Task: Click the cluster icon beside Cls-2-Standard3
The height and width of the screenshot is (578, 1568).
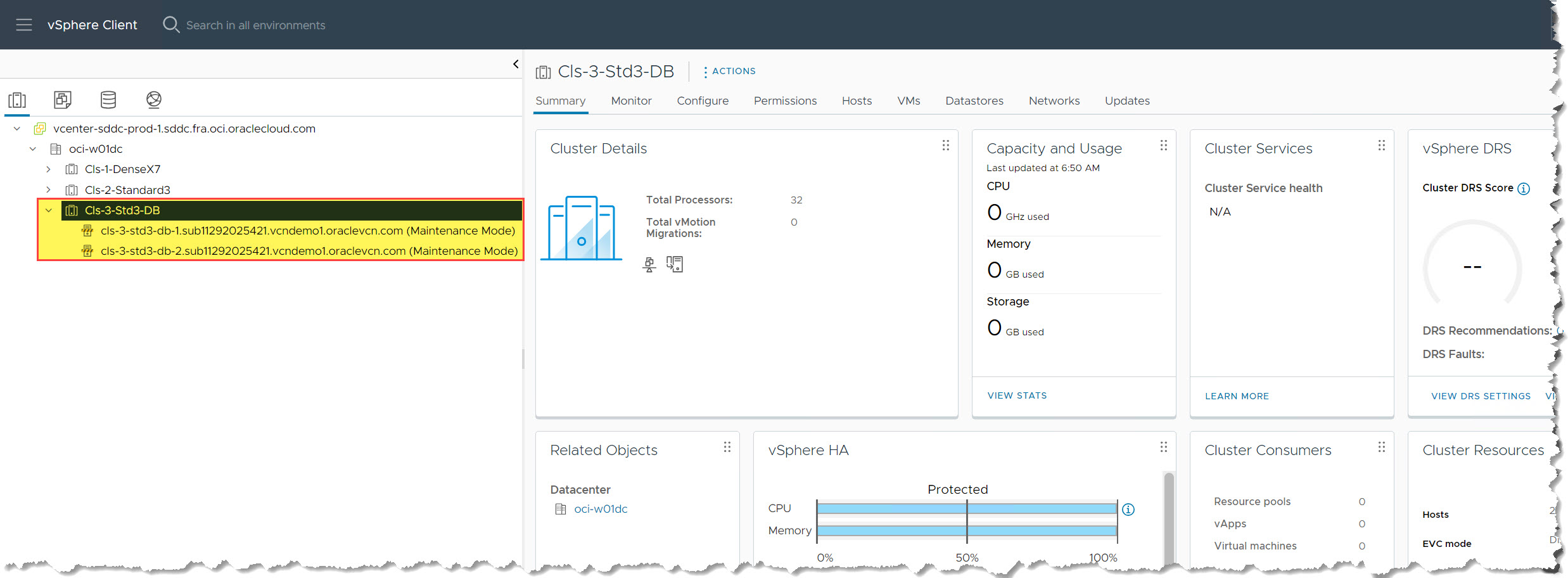Action: click(x=72, y=189)
